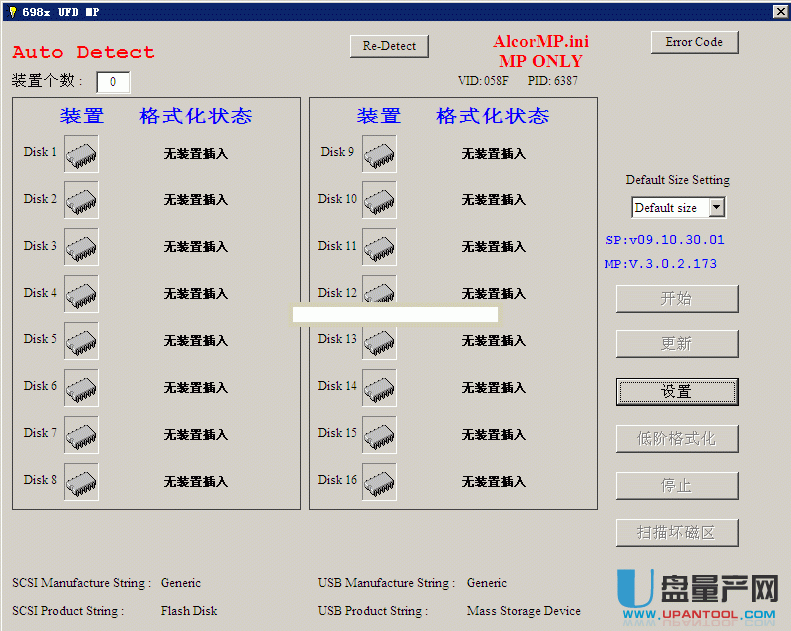This screenshot has height=631, width=791.
Task: Click the Disk 1 chip icon
Action: click(81, 154)
